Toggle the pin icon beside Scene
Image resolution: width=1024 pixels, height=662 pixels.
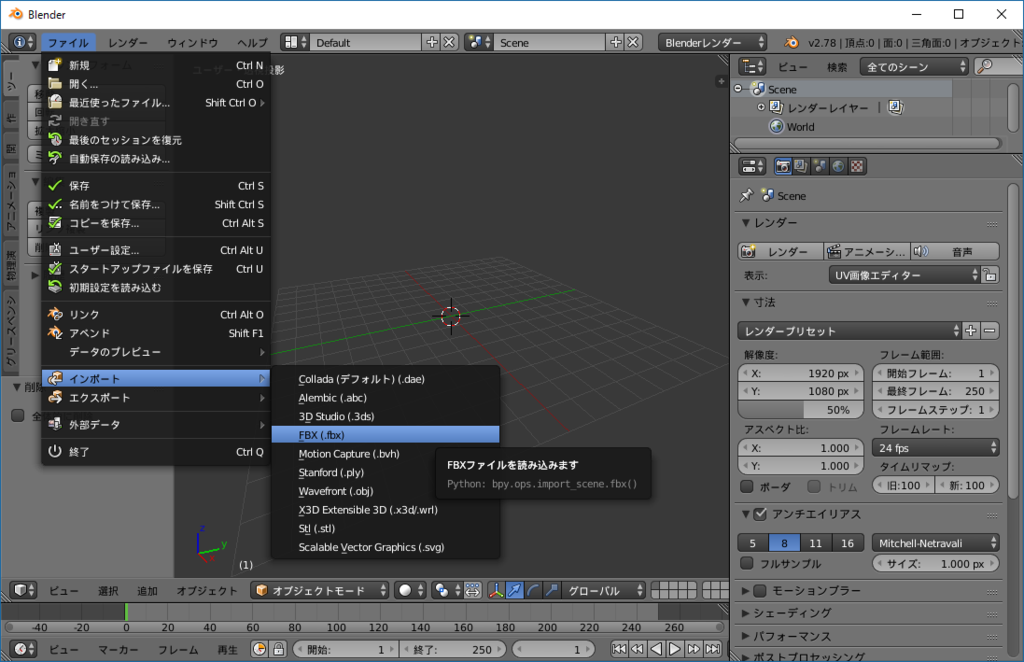[x=746, y=195]
